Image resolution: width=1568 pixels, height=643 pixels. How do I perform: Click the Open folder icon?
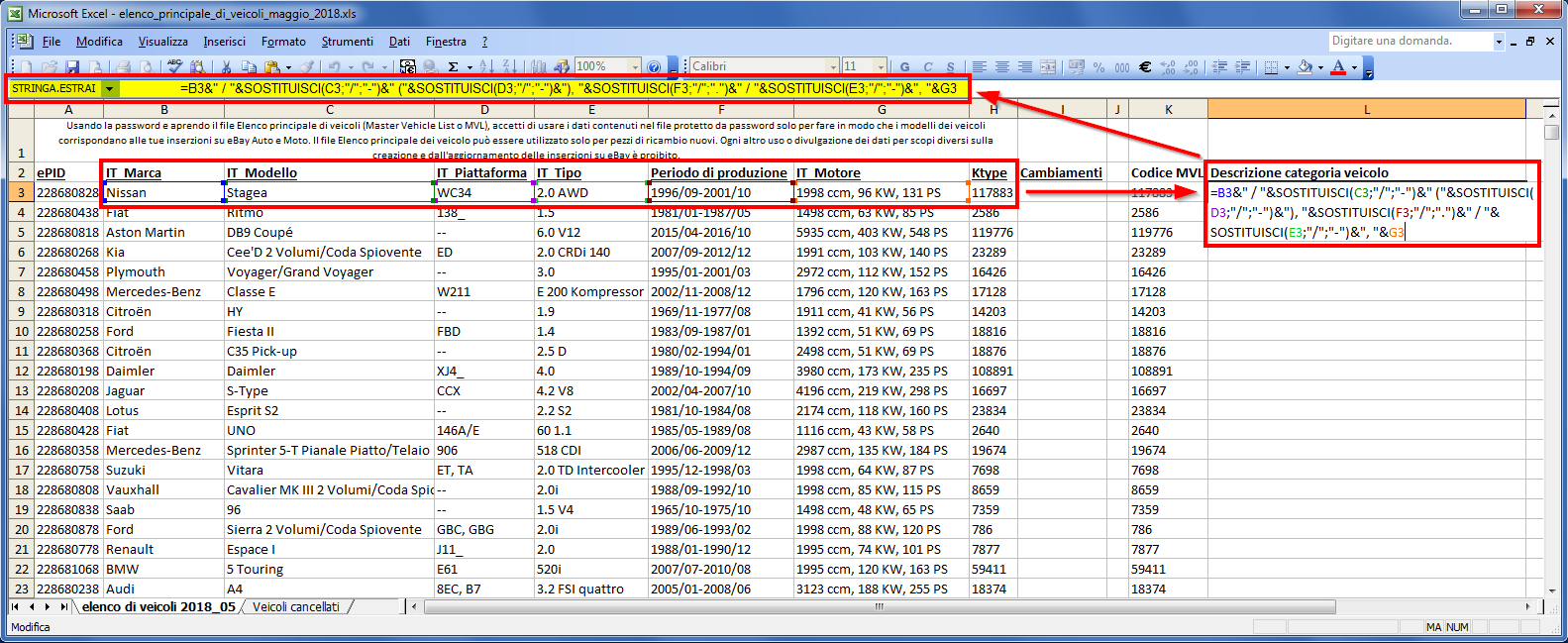click(x=50, y=66)
